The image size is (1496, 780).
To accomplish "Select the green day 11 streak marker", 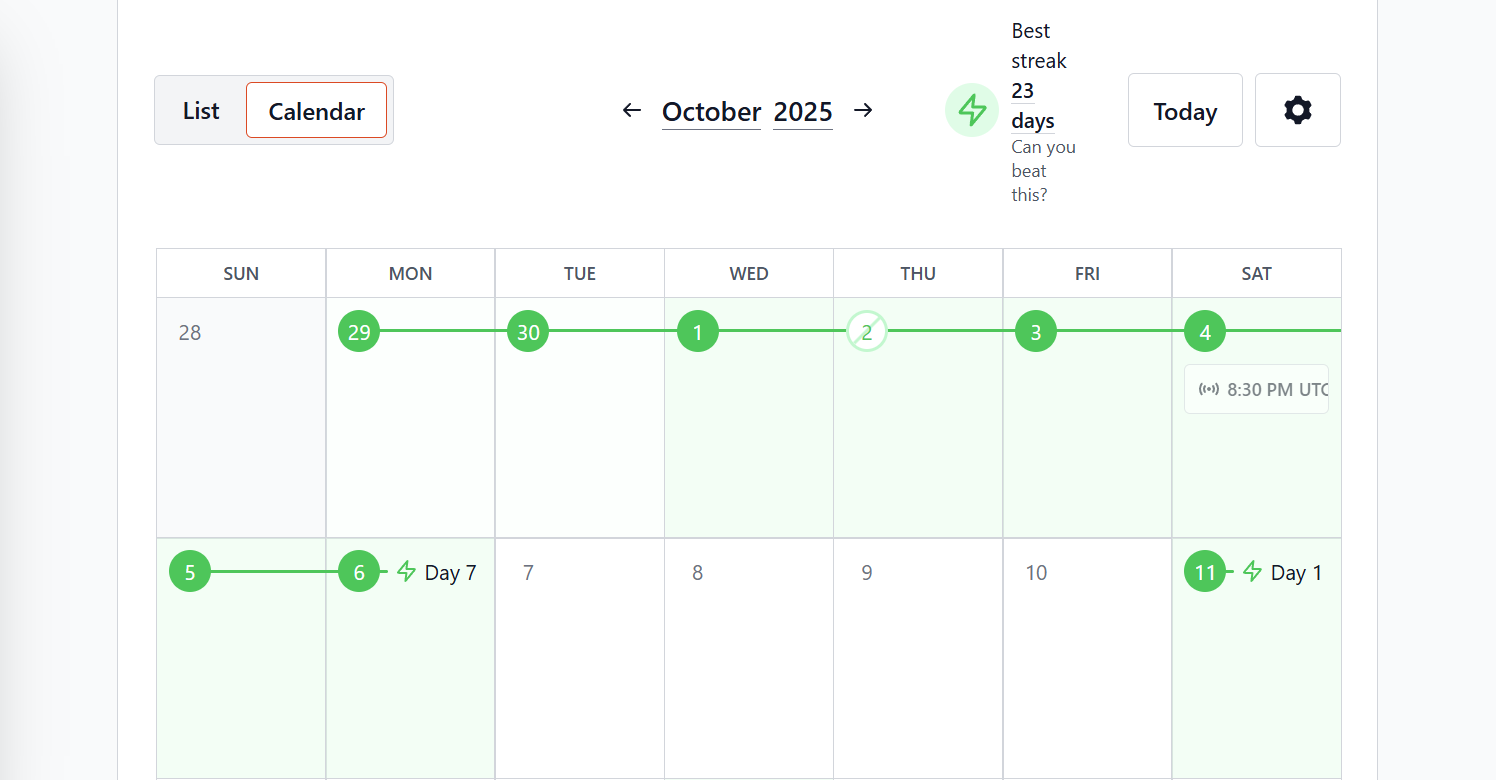I will coord(1205,572).
